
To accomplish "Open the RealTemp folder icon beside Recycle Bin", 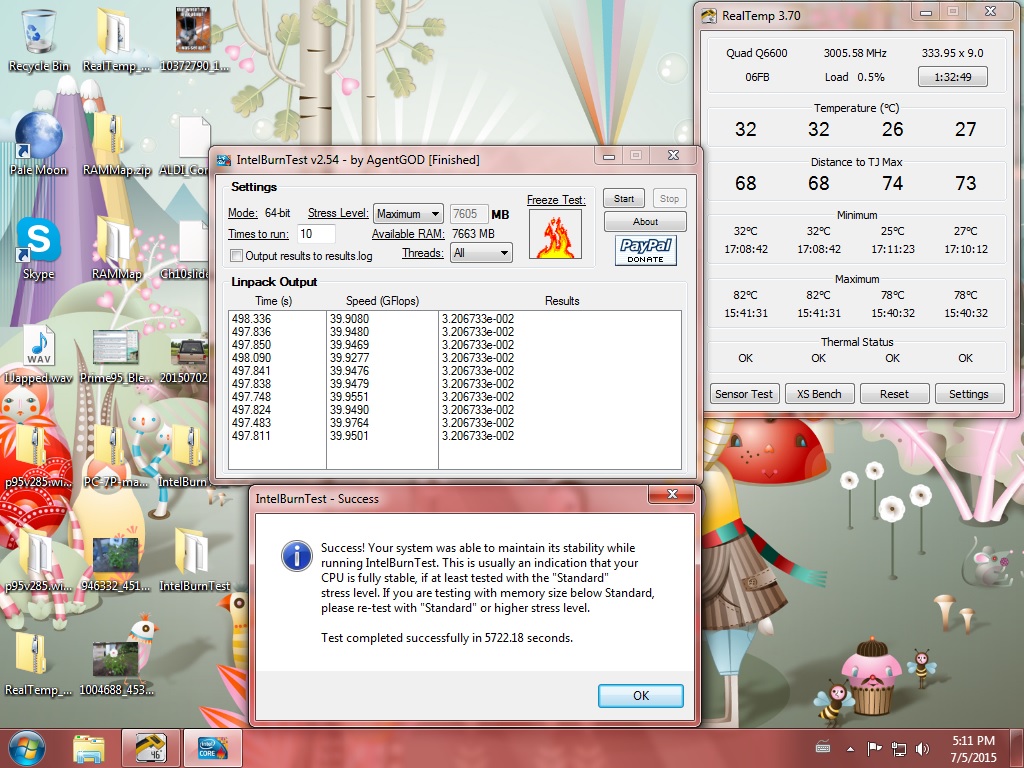I will coord(116,39).
